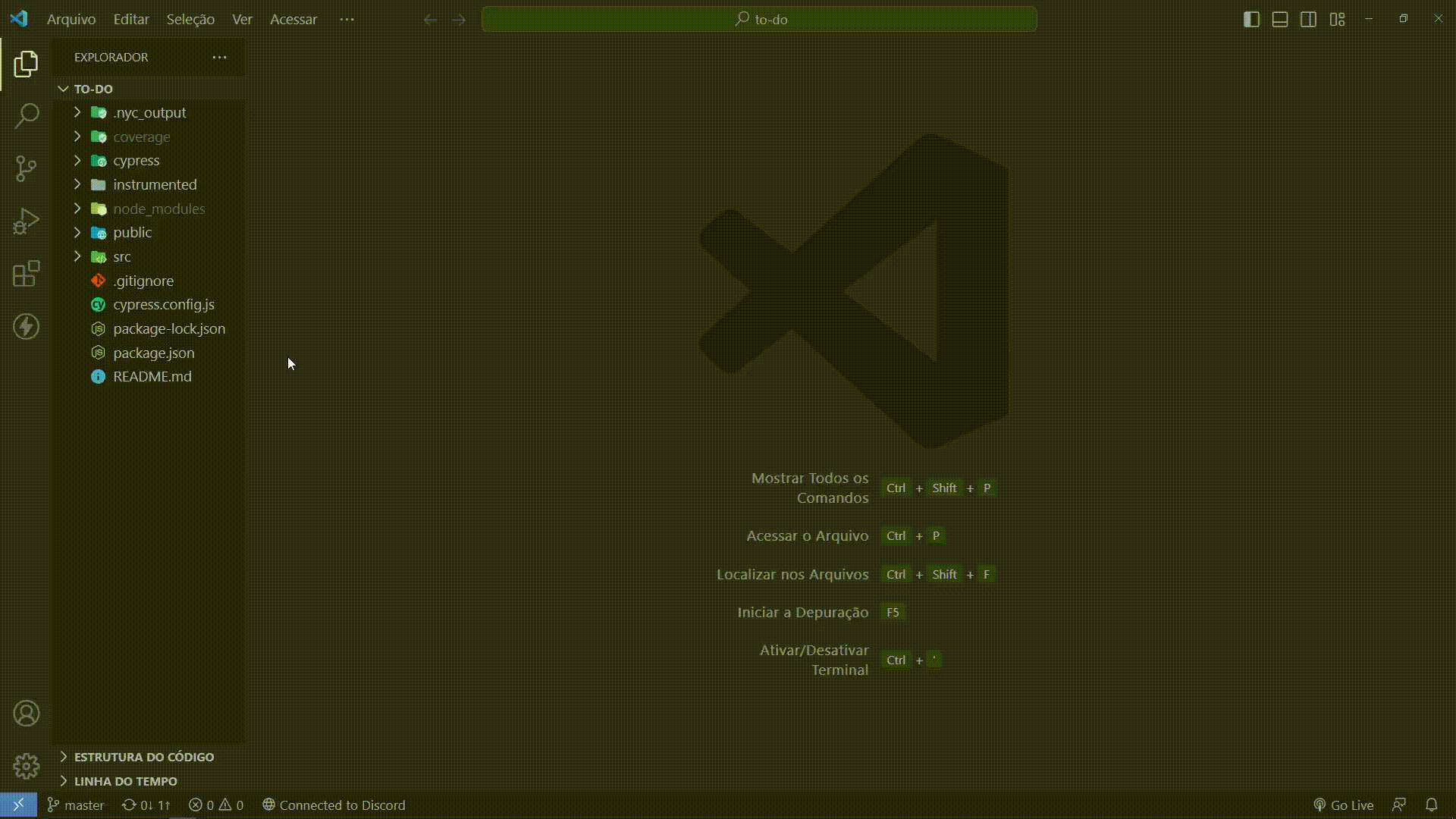Open remote window button in status bar
Viewport: 1456px width, 819px height.
(18, 805)
